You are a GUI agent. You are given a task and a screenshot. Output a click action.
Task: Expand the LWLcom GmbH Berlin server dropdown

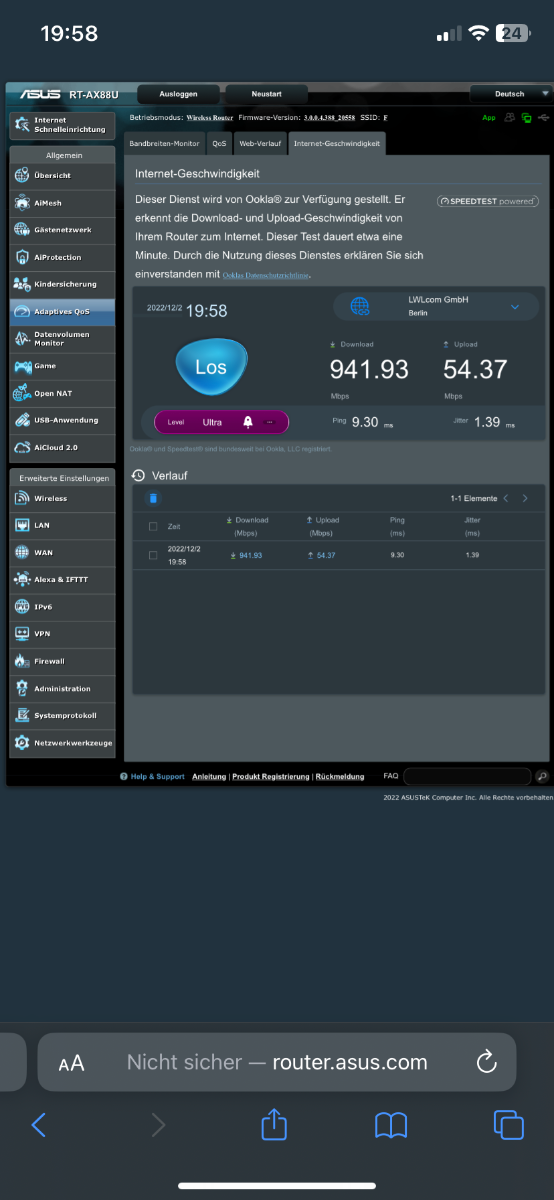[436, 306]
